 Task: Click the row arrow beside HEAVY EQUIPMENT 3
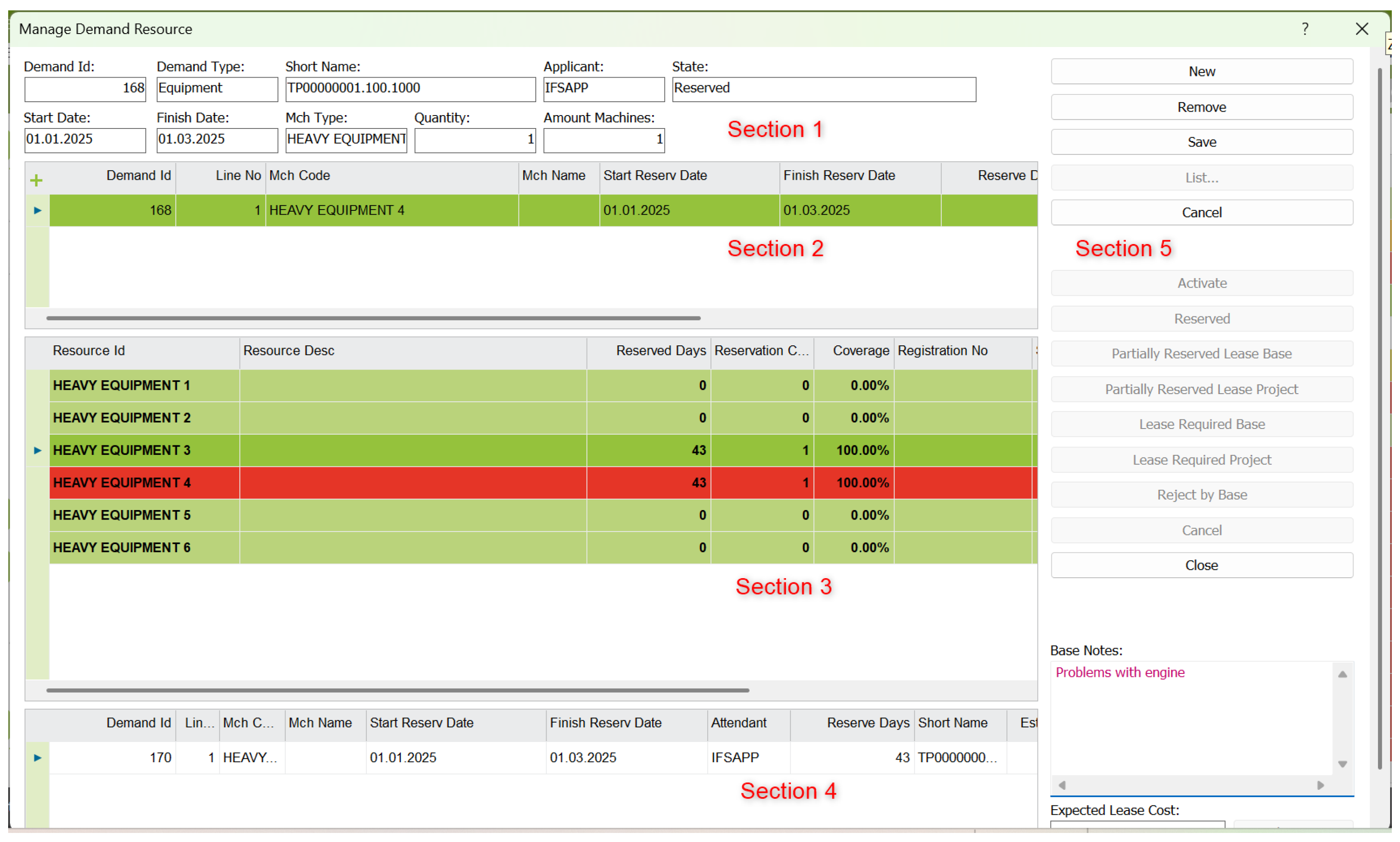click(37, 451)
